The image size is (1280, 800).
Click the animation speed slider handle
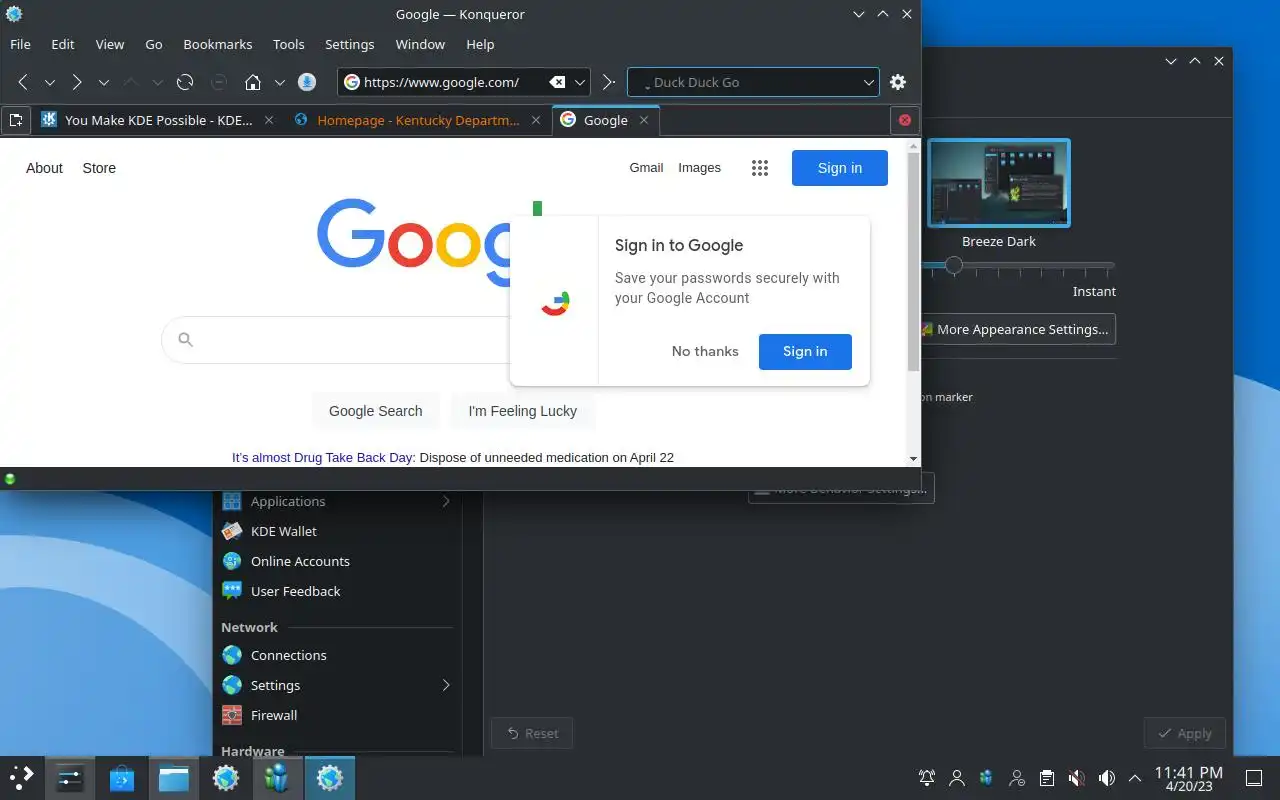tap(954, 265)
